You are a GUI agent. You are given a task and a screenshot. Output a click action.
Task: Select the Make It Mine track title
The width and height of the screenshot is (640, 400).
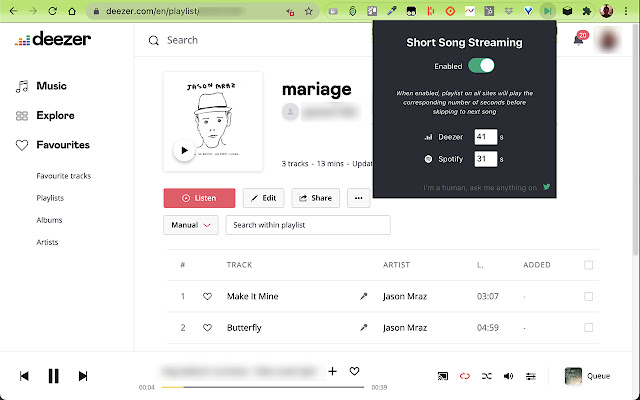[x=253, y=296]
